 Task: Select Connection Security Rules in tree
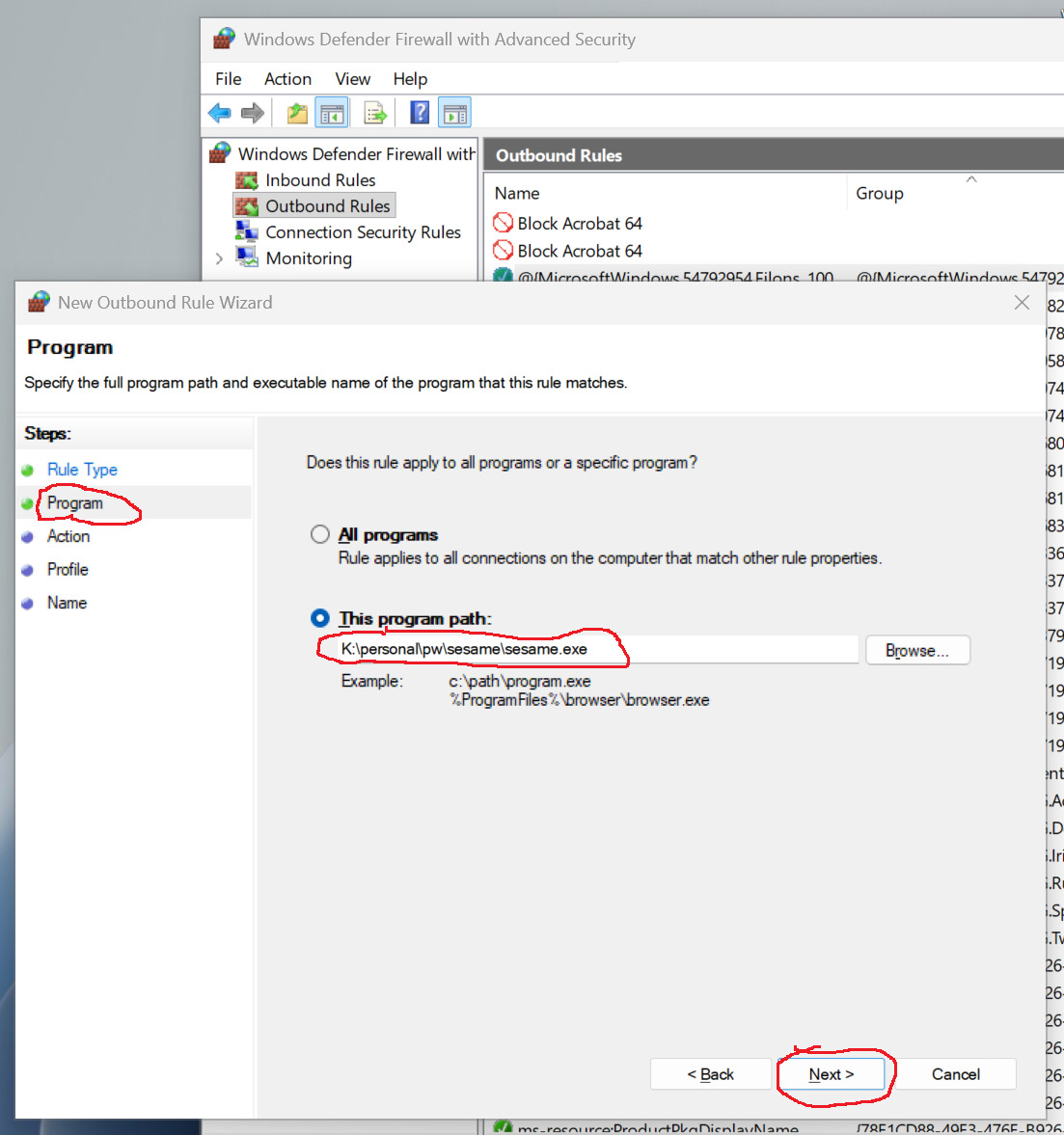363,232
